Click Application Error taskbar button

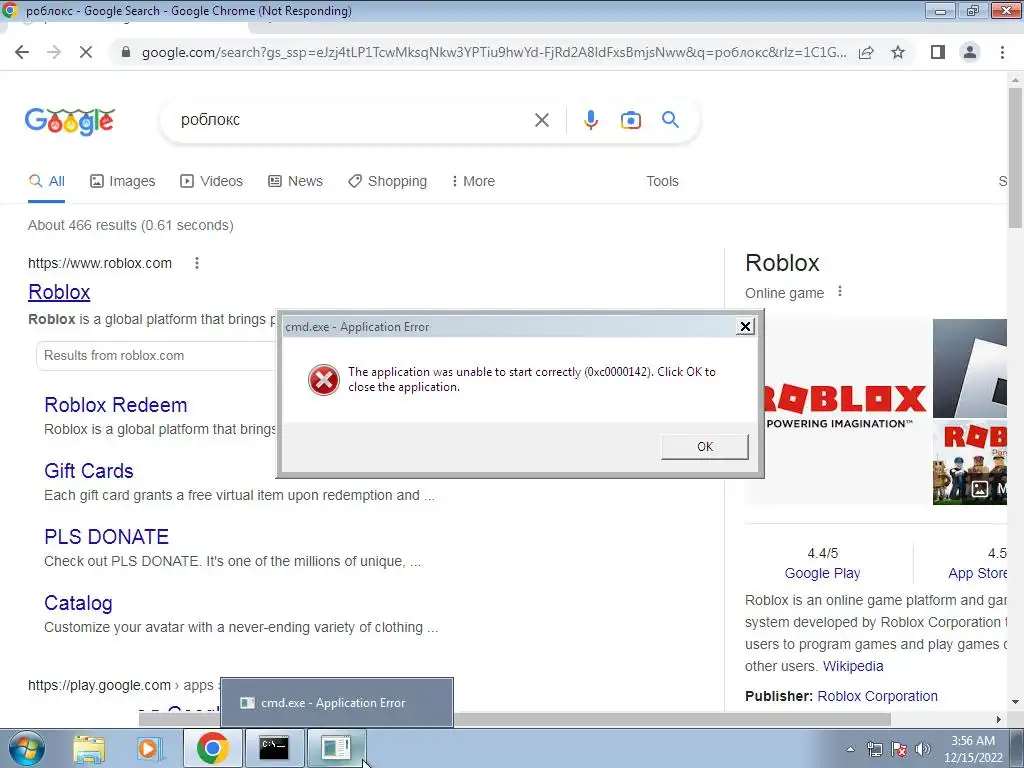point(336,748)
